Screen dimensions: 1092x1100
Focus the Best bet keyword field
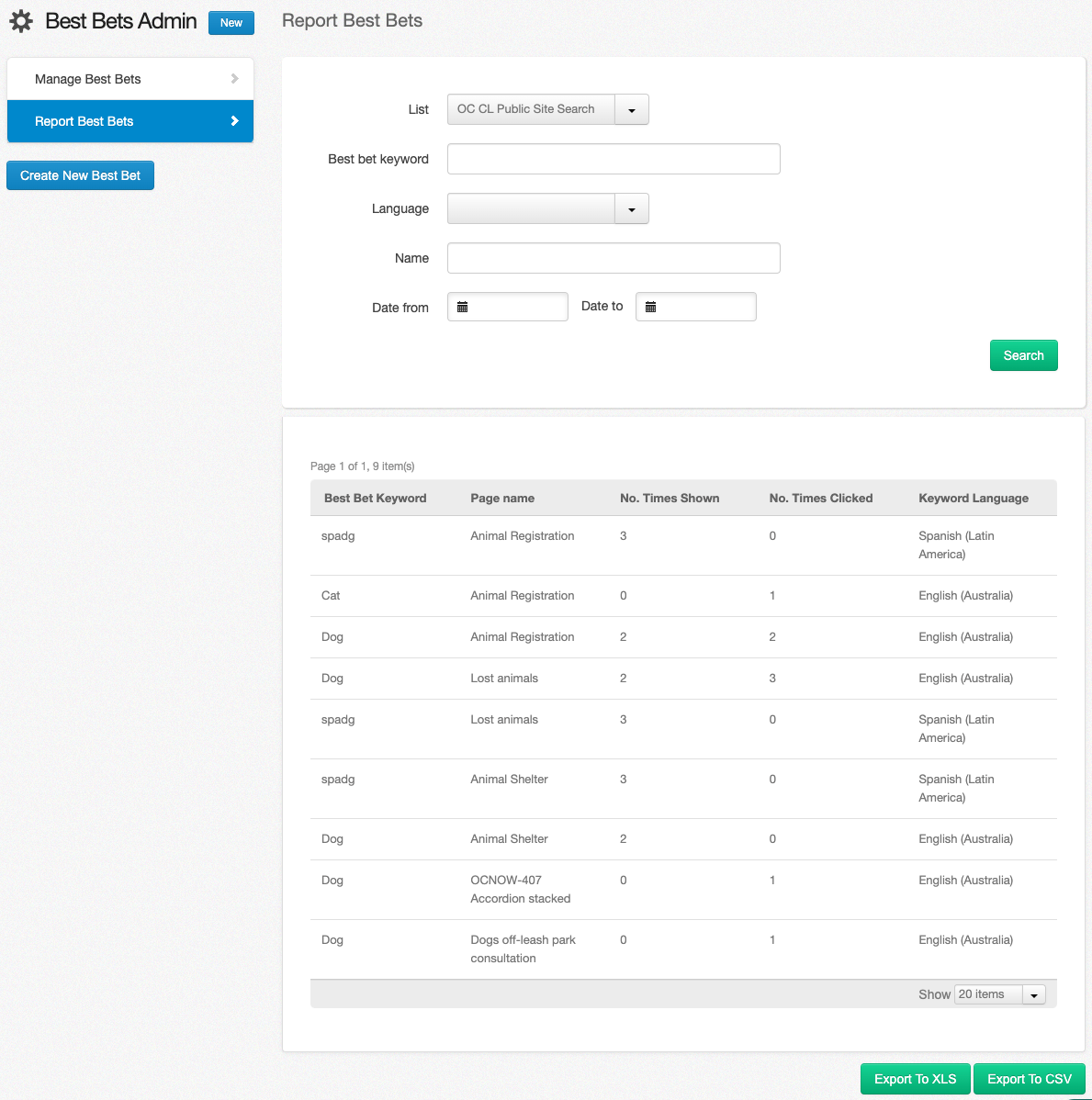pos(614,159)
